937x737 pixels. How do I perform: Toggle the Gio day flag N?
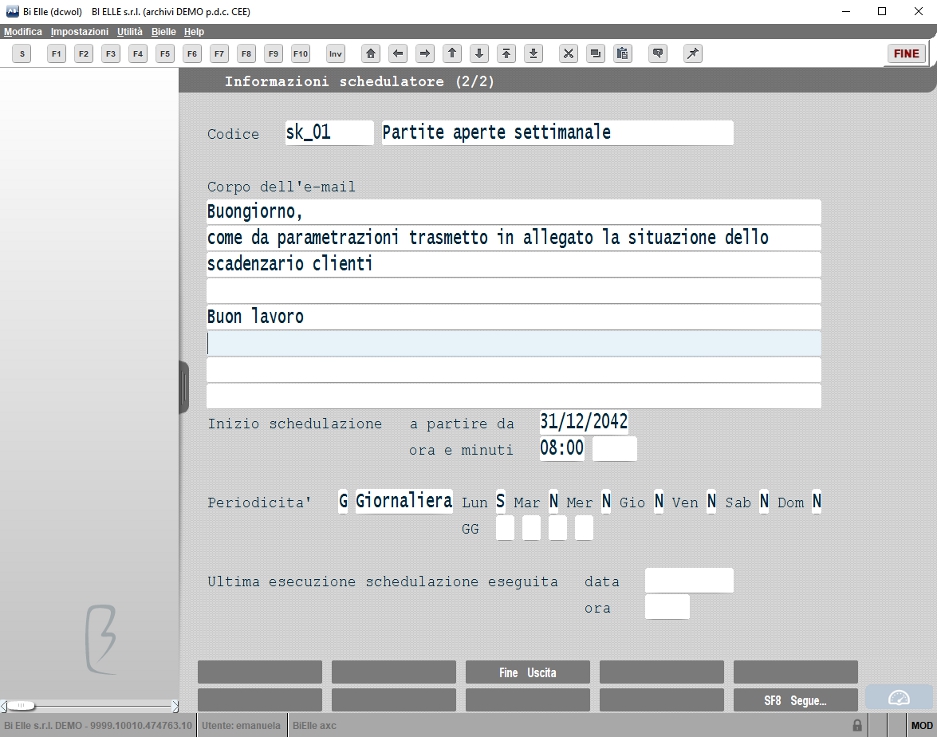click(659, 501)
